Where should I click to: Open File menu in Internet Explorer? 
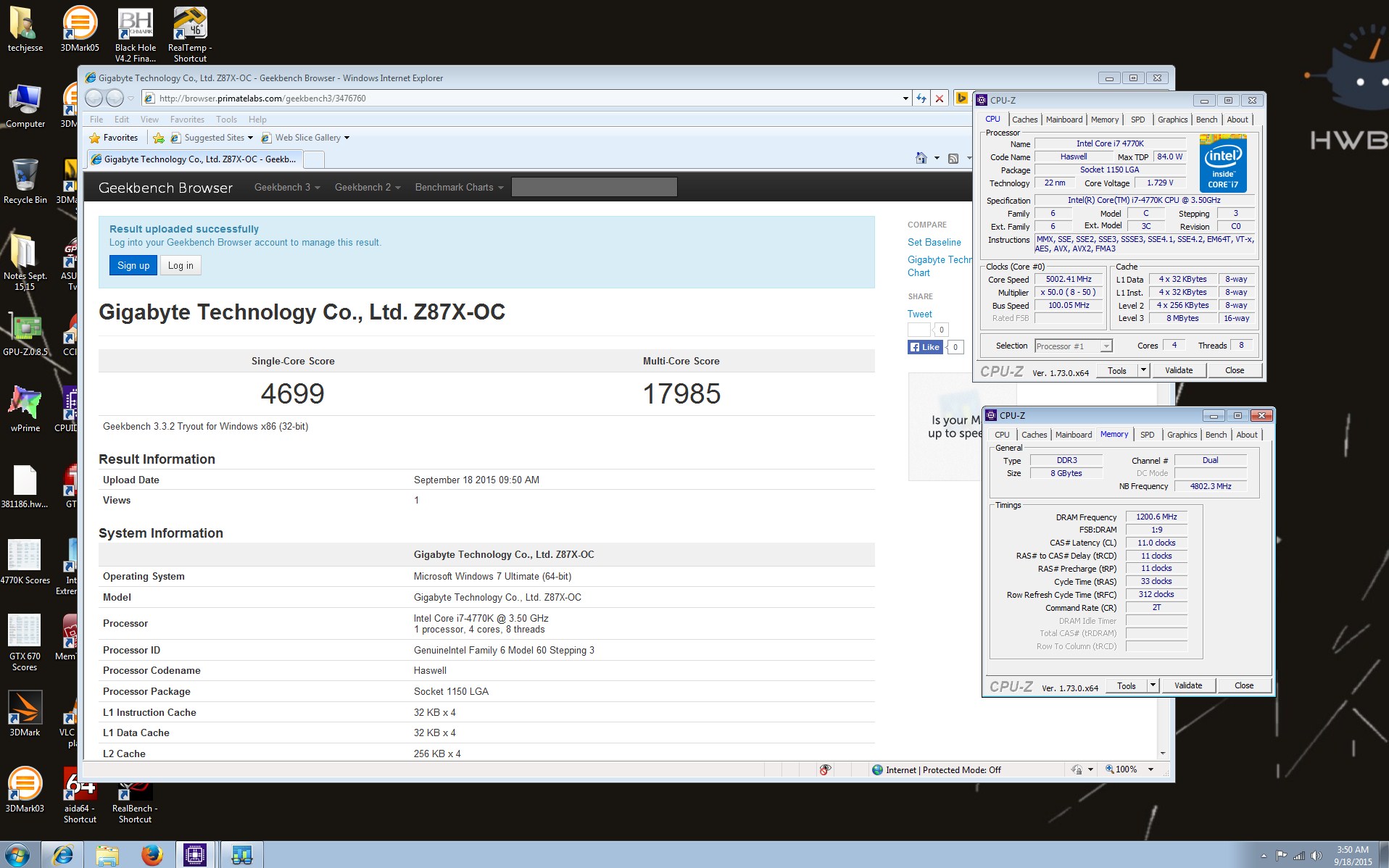tap(96, 120)
